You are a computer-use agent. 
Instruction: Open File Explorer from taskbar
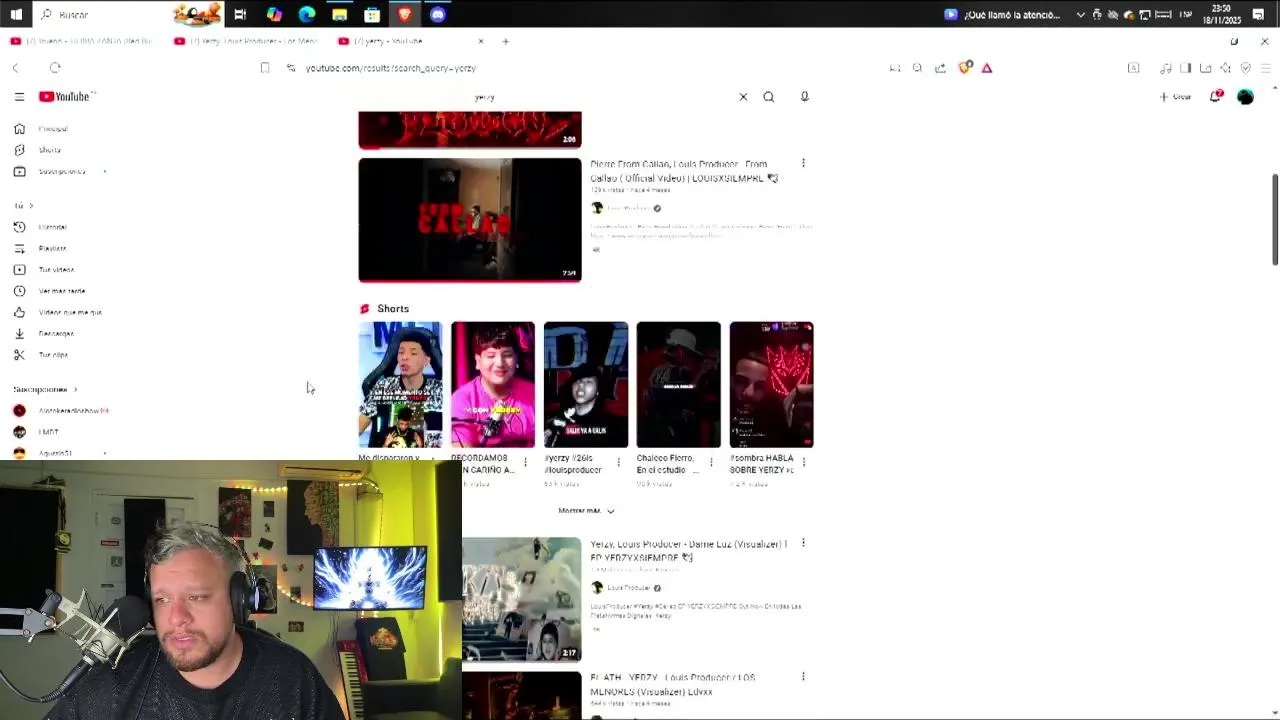tap(340, 14)
